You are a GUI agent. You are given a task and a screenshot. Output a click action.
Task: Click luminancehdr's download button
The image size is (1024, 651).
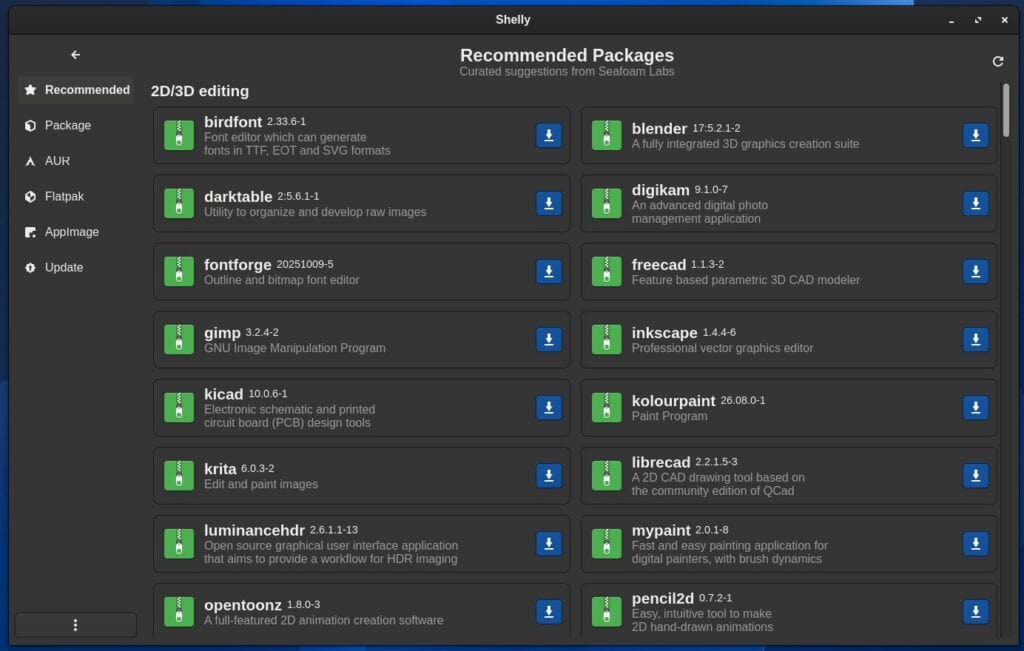(x=549, y=543)
